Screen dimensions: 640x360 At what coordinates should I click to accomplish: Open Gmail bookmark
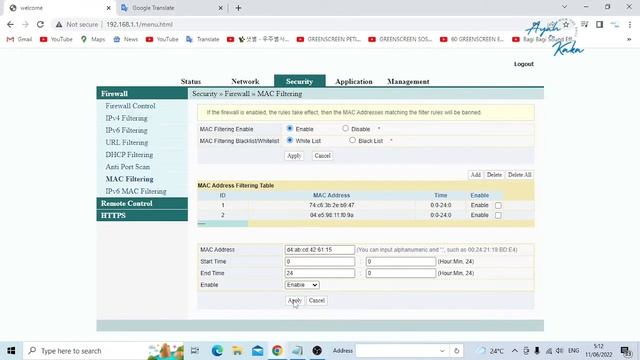click(20, 39)
